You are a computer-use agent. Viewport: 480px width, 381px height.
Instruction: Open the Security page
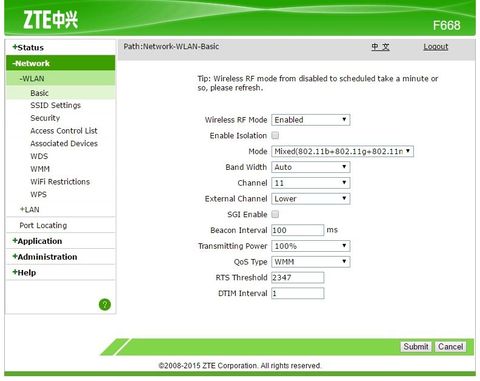pyautogui.click(x=45, y=118)
